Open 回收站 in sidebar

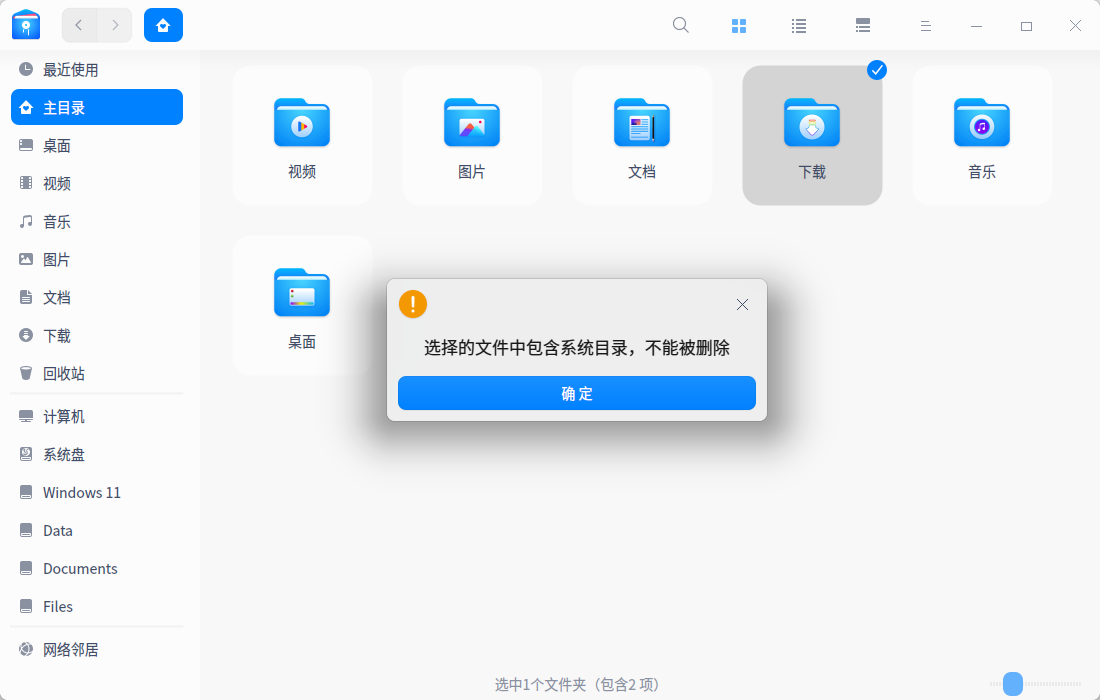[97, 373]
